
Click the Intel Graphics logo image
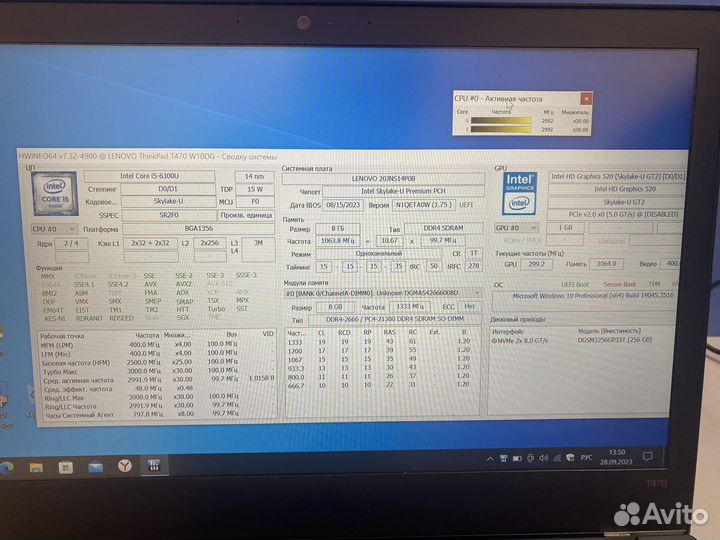pos(519,193)
